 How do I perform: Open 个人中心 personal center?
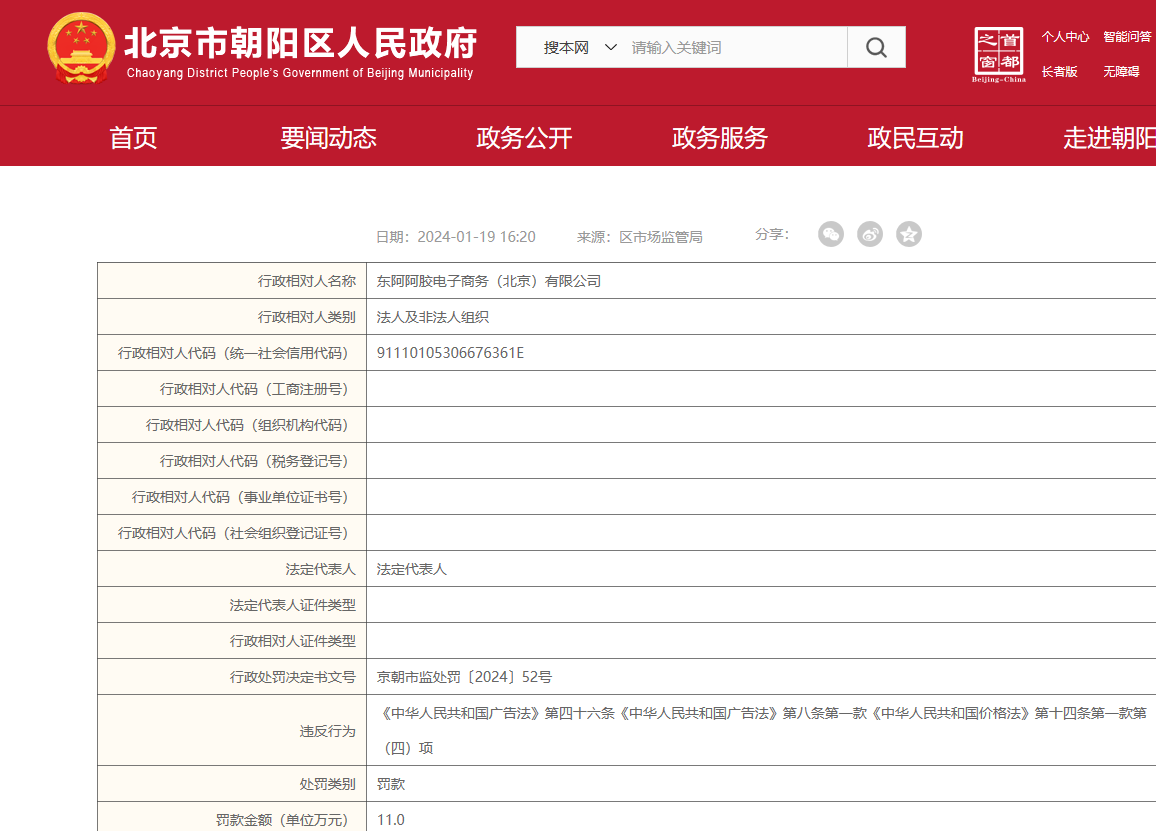[1067, 36]
